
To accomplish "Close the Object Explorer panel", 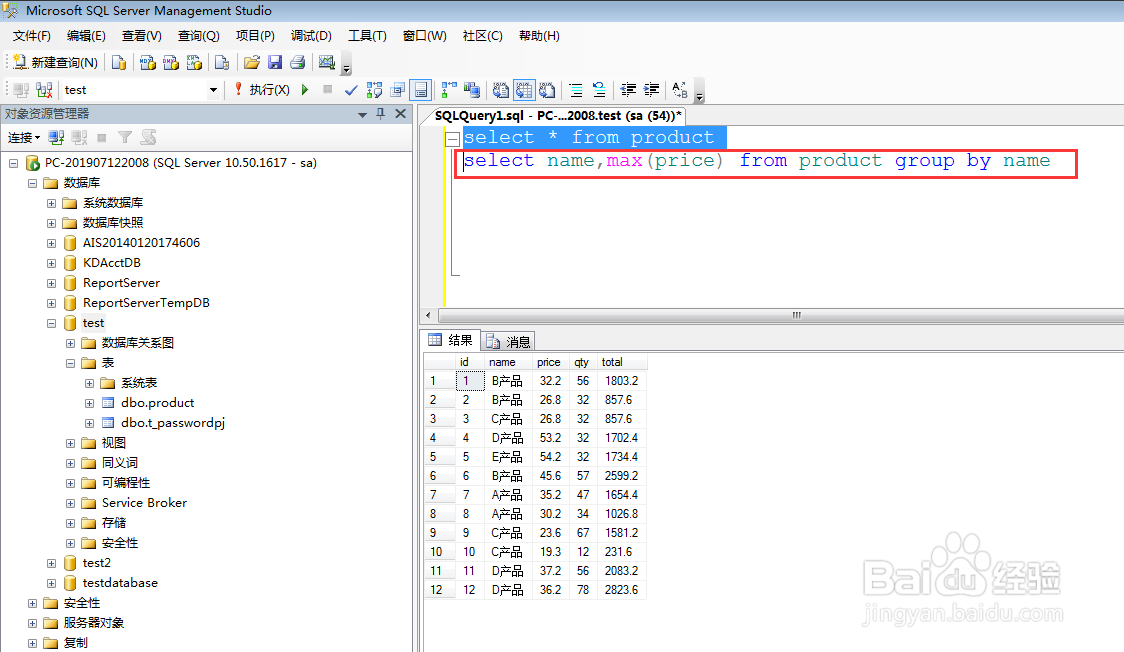I will pos(401,114).
